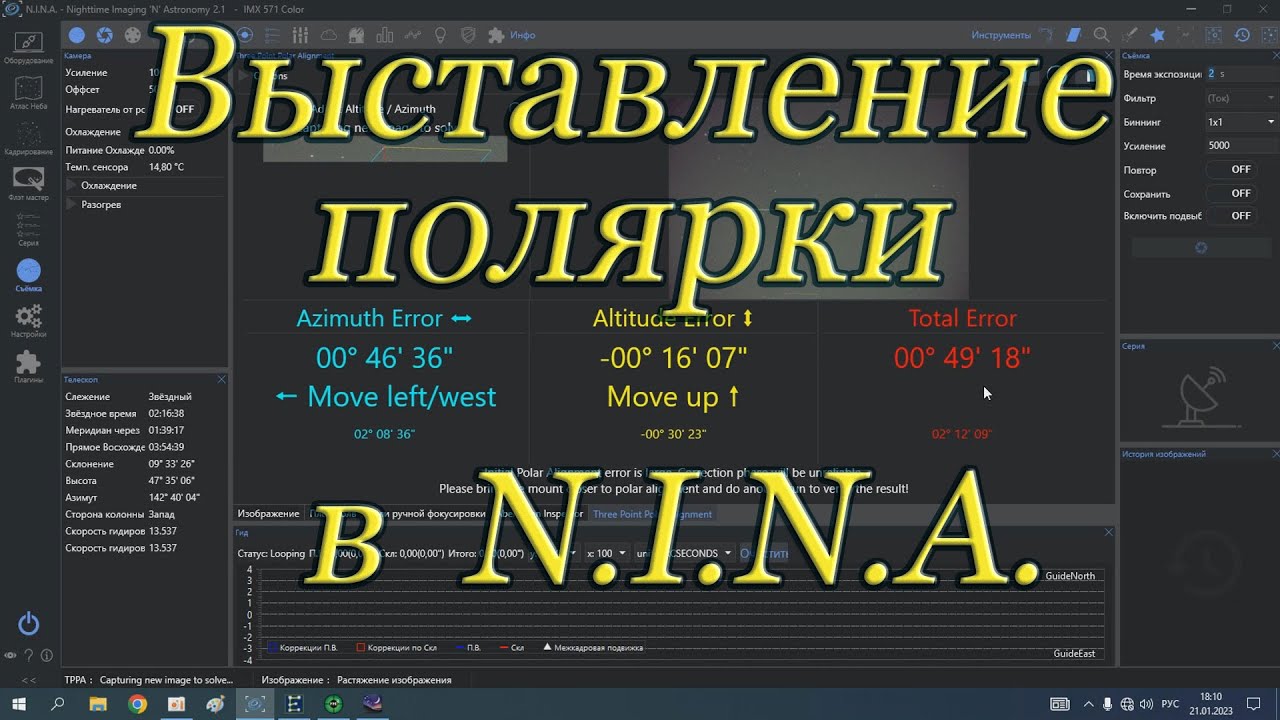Open the Настройки options section
The image size is (1280, 720).
point(28,322)
